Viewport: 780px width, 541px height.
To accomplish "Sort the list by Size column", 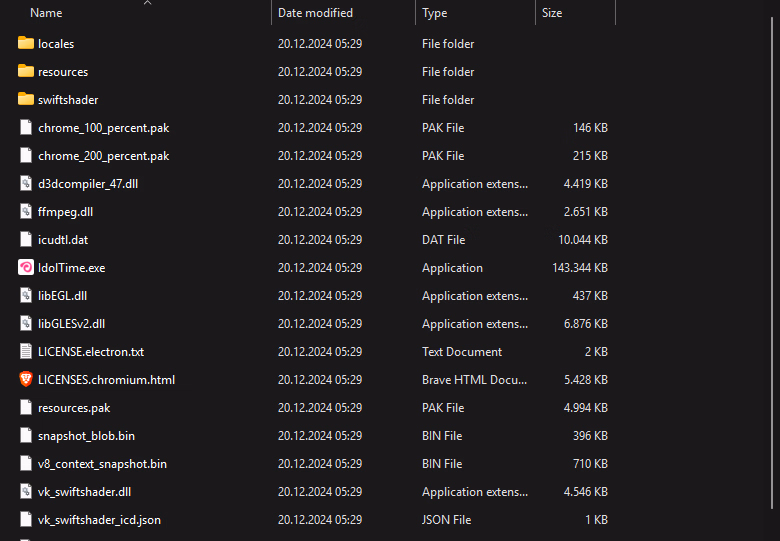I will coord(552,13).
